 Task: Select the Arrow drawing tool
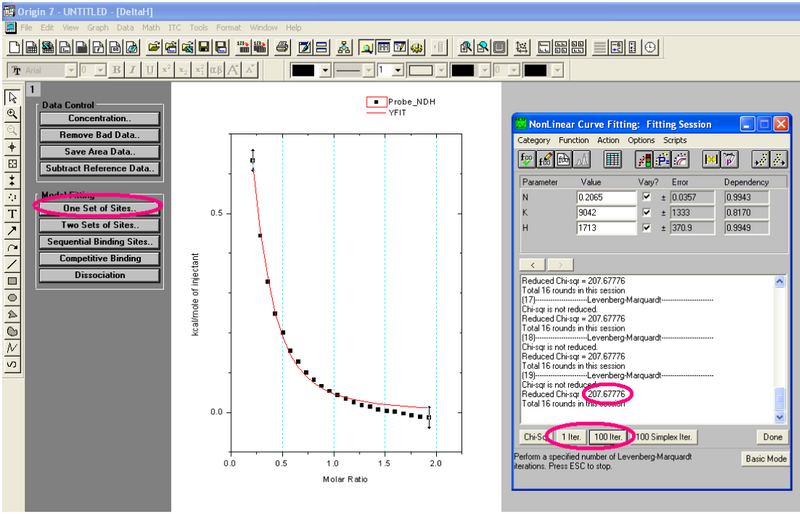click(x=12, y=231)
